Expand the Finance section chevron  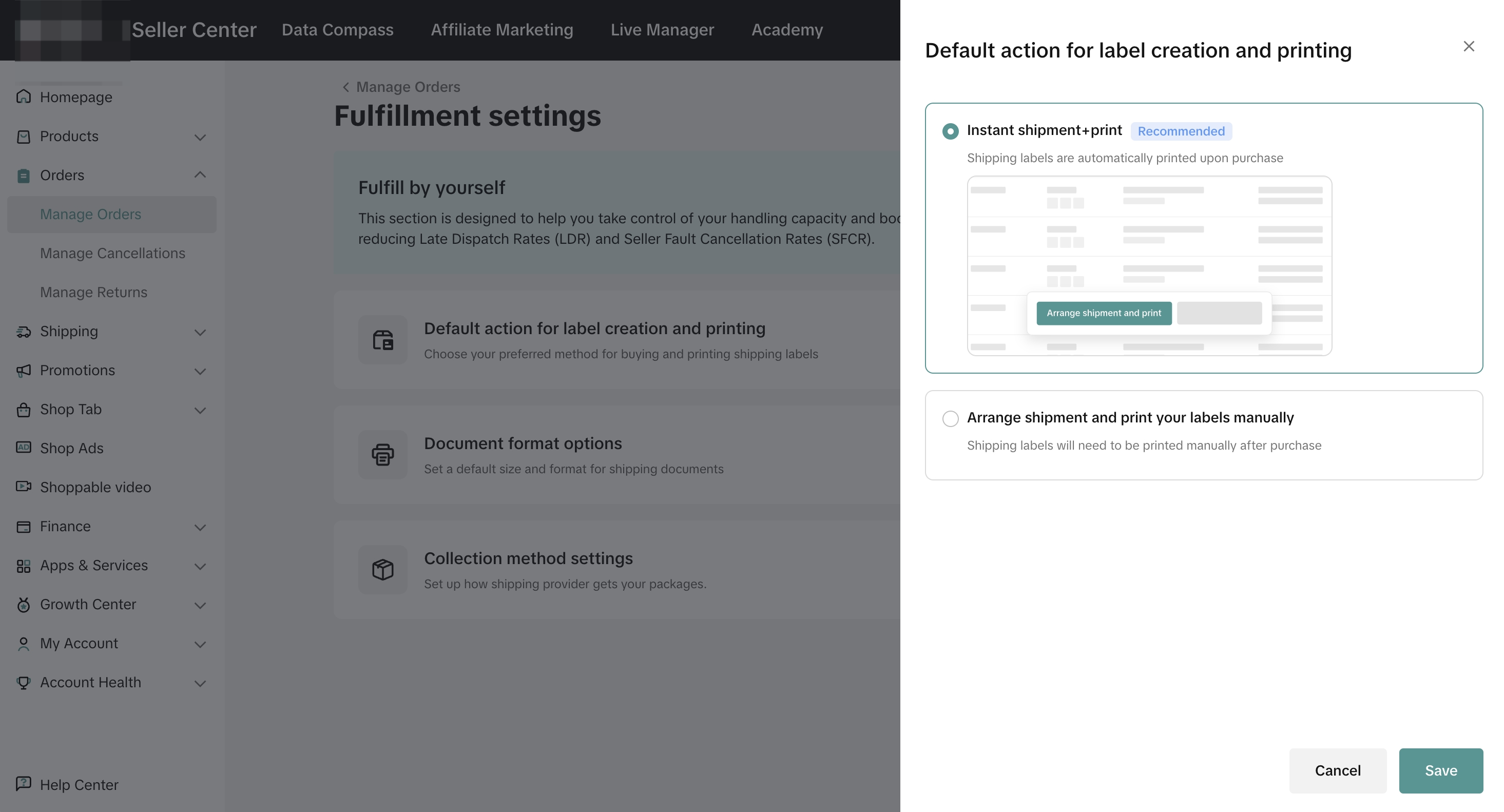click(200, 527)
